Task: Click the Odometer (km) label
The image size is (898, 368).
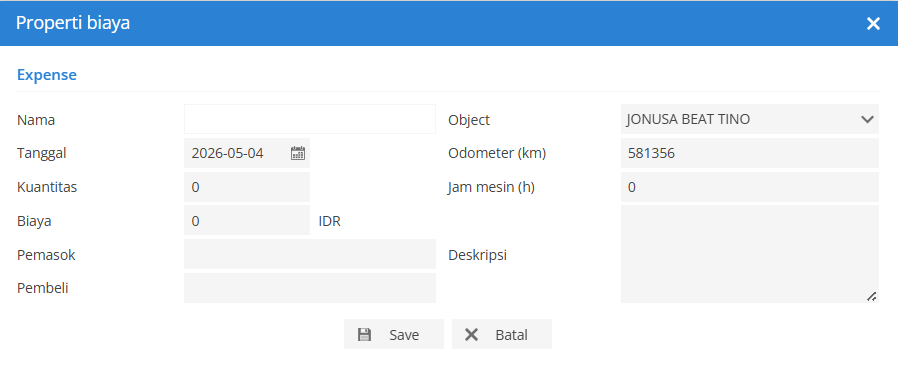Action: 497,153
